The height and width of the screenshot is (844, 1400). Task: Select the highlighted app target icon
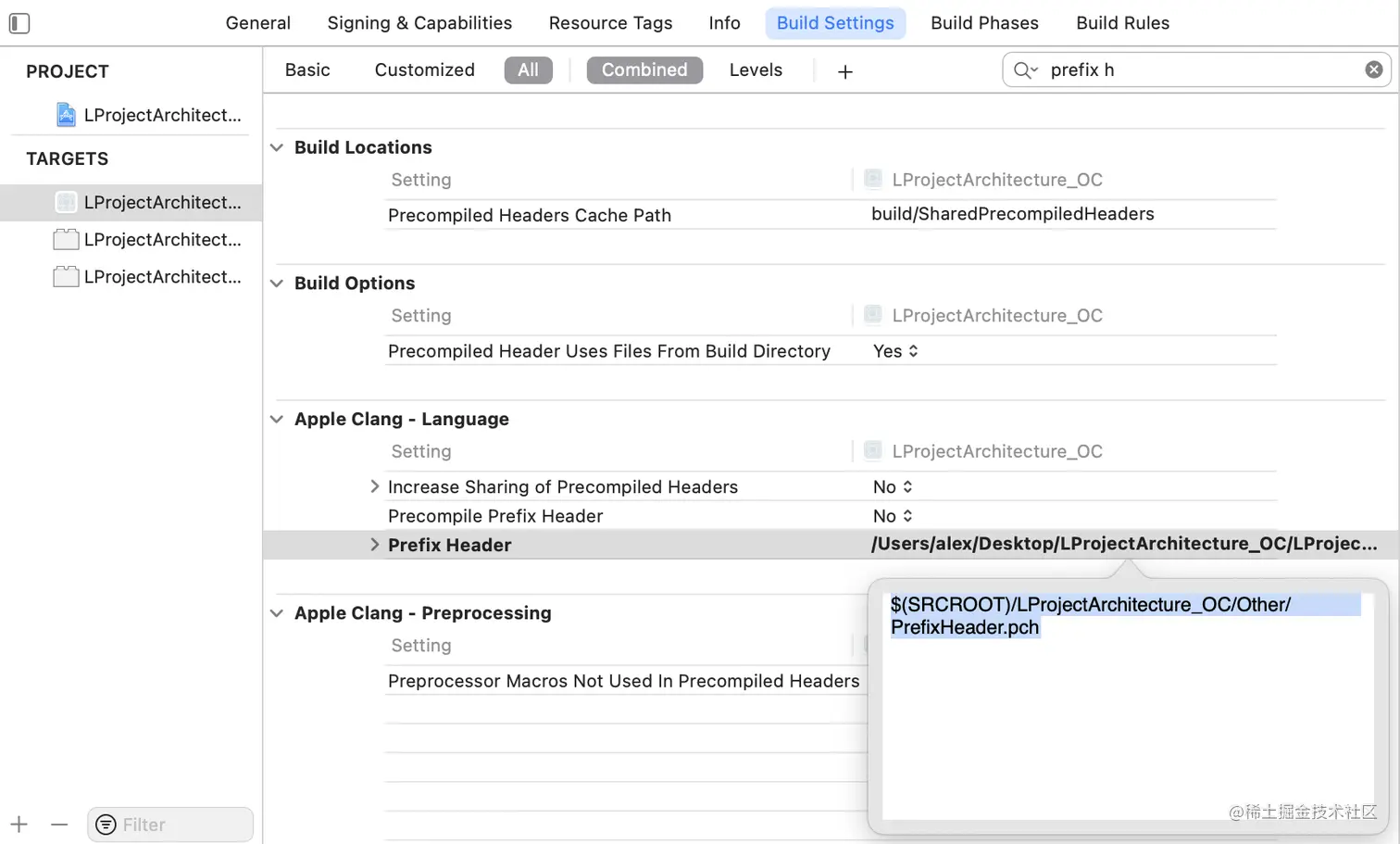tap(66, 202)
